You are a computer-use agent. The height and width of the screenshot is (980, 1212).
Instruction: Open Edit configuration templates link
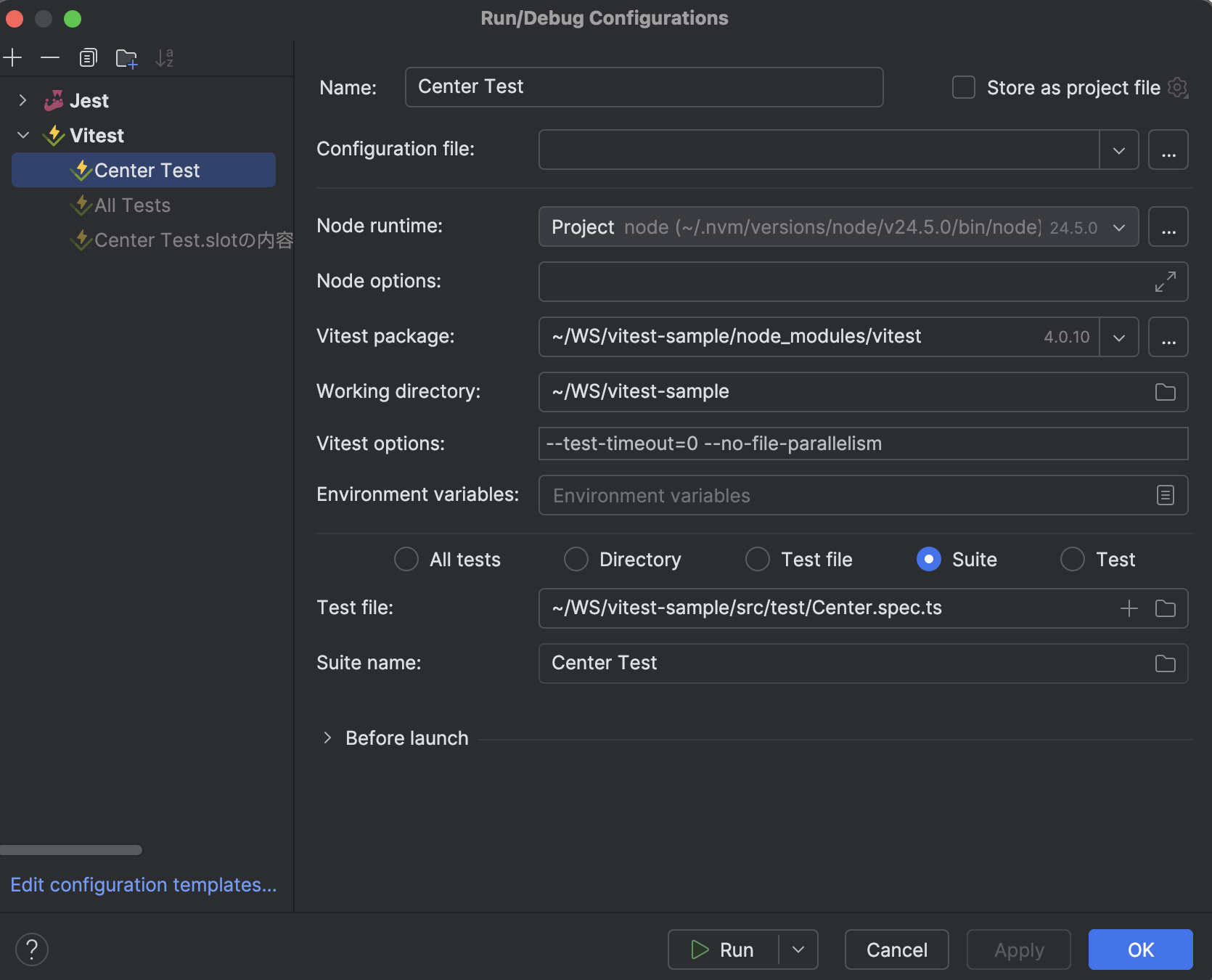pyautogui.click(x=144, y=885)
